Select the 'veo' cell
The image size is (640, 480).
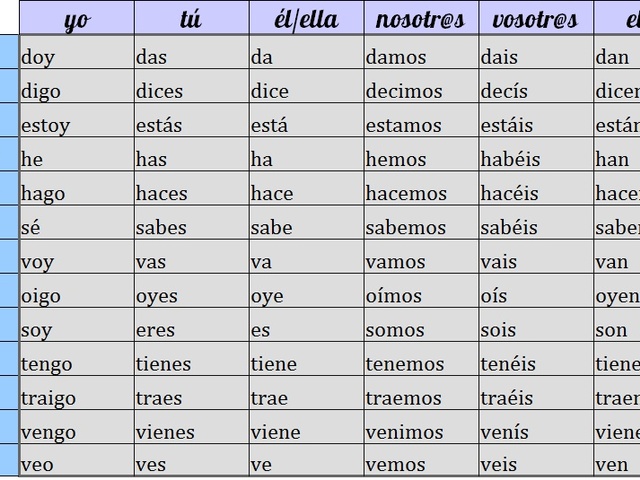77,460
